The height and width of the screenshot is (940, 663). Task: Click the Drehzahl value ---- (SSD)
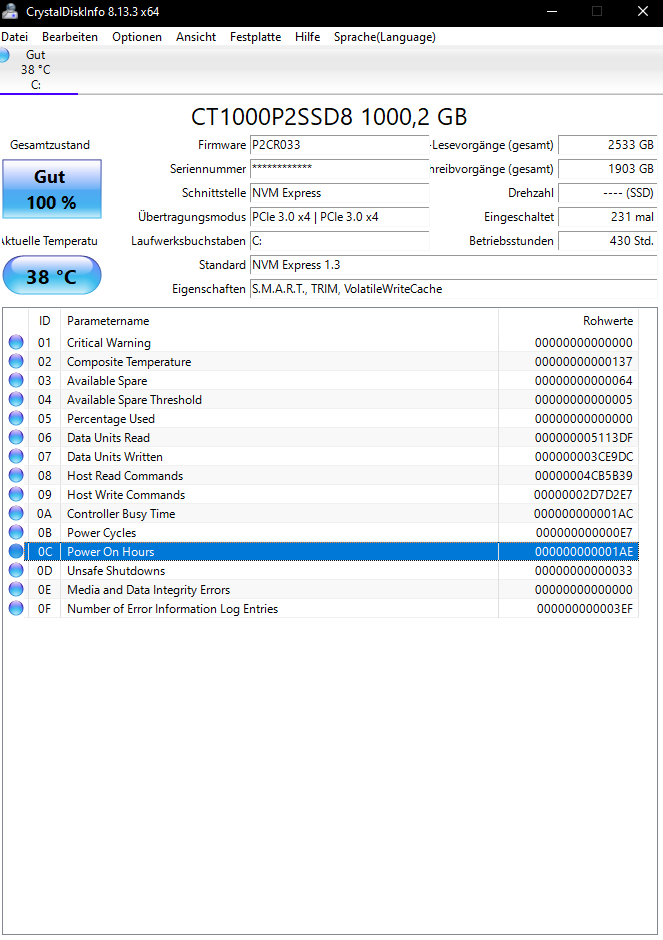point(607,193)
